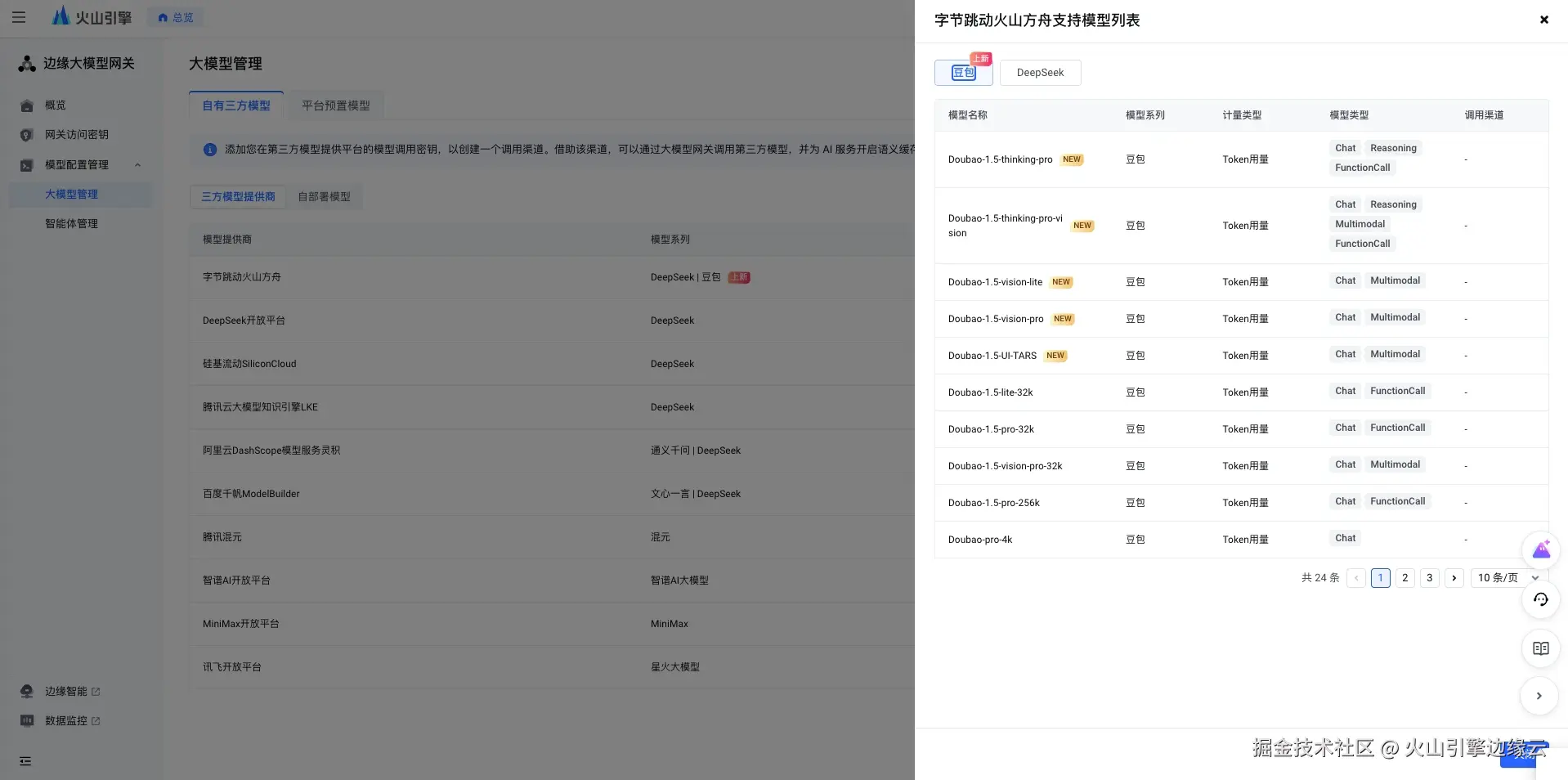Go to the next page arrow
Image resolution: width=1568 pixels, height=780 pixels.
(1454, 578)
